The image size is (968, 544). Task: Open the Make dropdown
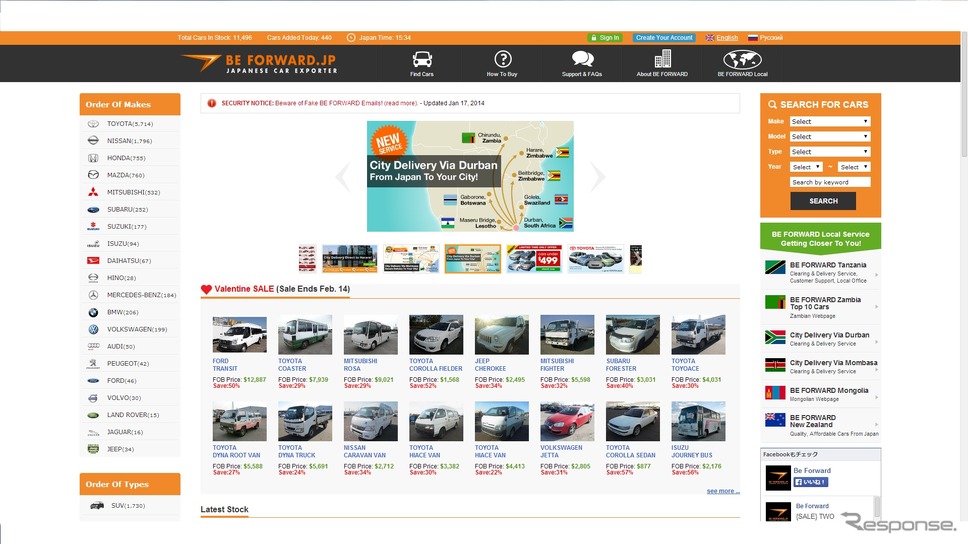coord(830,122)
